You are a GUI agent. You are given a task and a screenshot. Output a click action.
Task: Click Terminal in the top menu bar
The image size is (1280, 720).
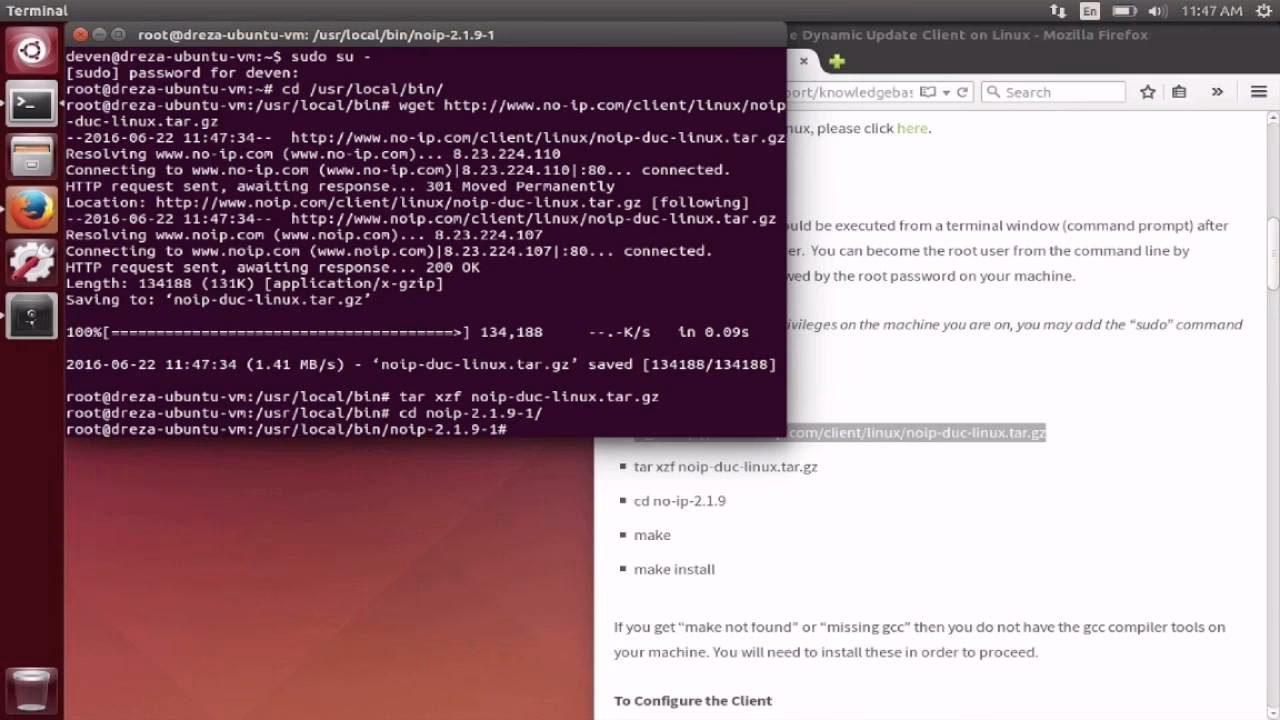pos(37,10)
